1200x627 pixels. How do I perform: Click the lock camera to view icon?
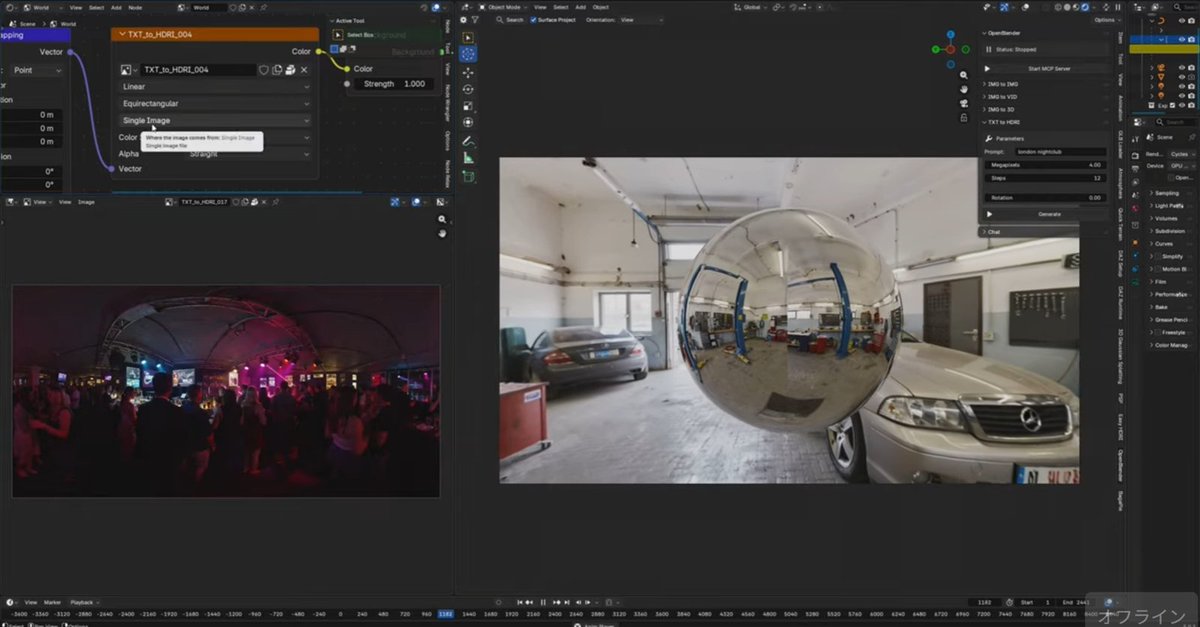coord(963,117)
